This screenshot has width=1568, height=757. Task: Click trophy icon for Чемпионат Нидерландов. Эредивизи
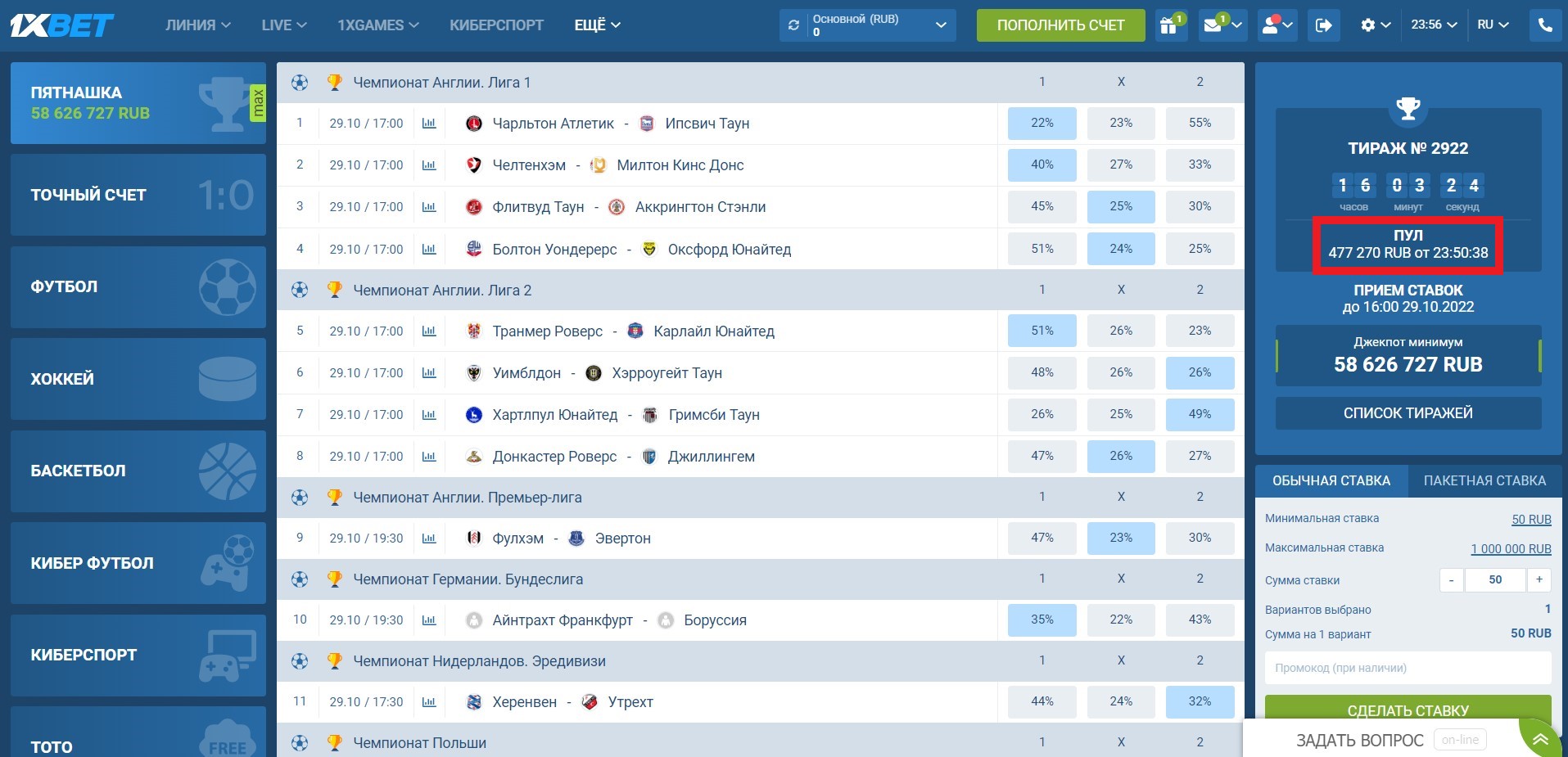point(334,661)
